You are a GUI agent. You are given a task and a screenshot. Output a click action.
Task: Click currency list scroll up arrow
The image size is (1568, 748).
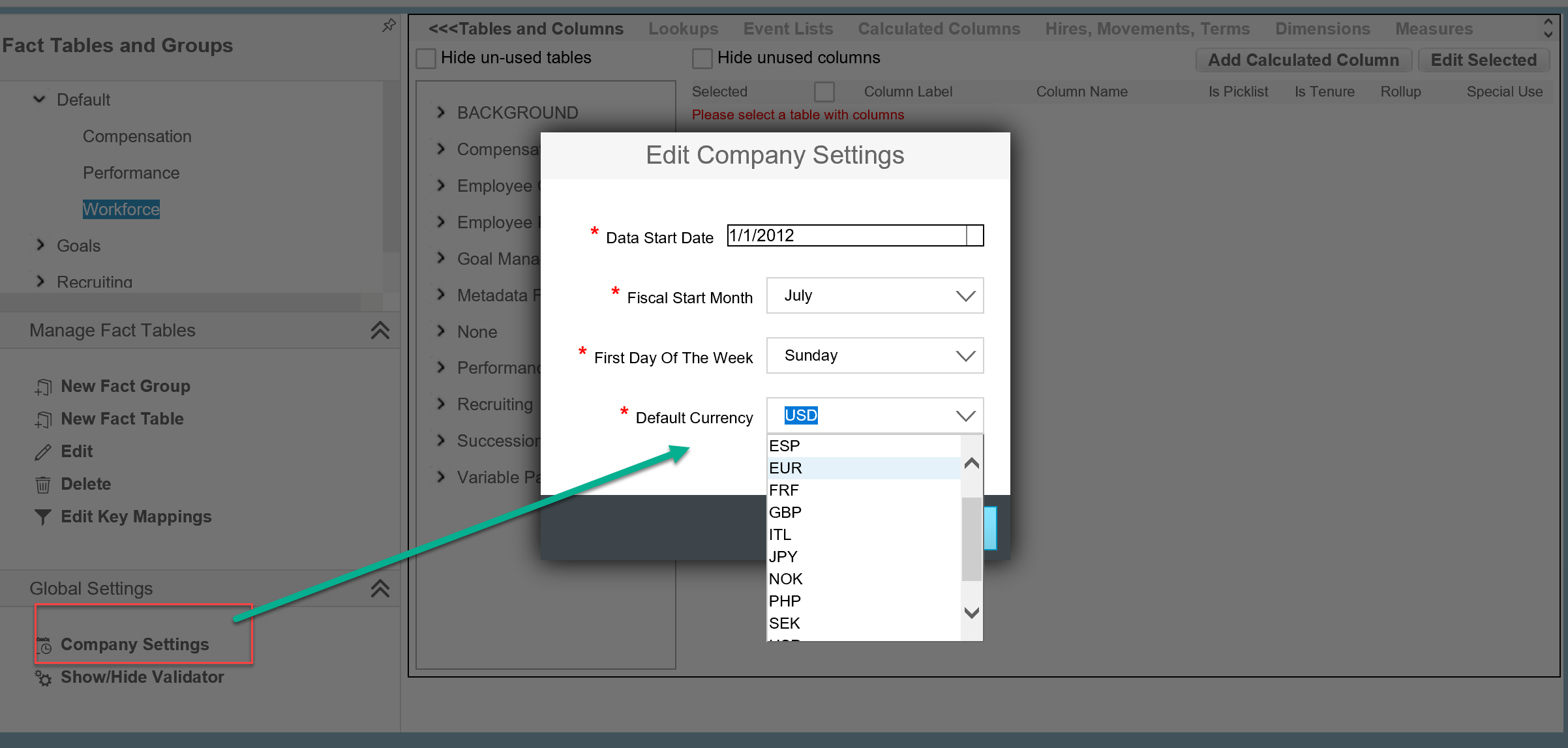tap(972, 463)
